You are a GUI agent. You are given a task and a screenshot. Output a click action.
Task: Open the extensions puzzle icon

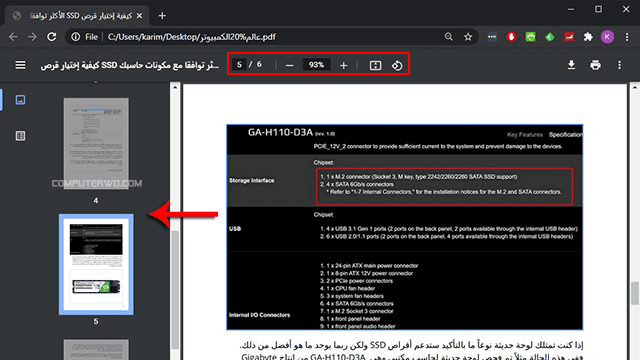click(x=588, y=37)
